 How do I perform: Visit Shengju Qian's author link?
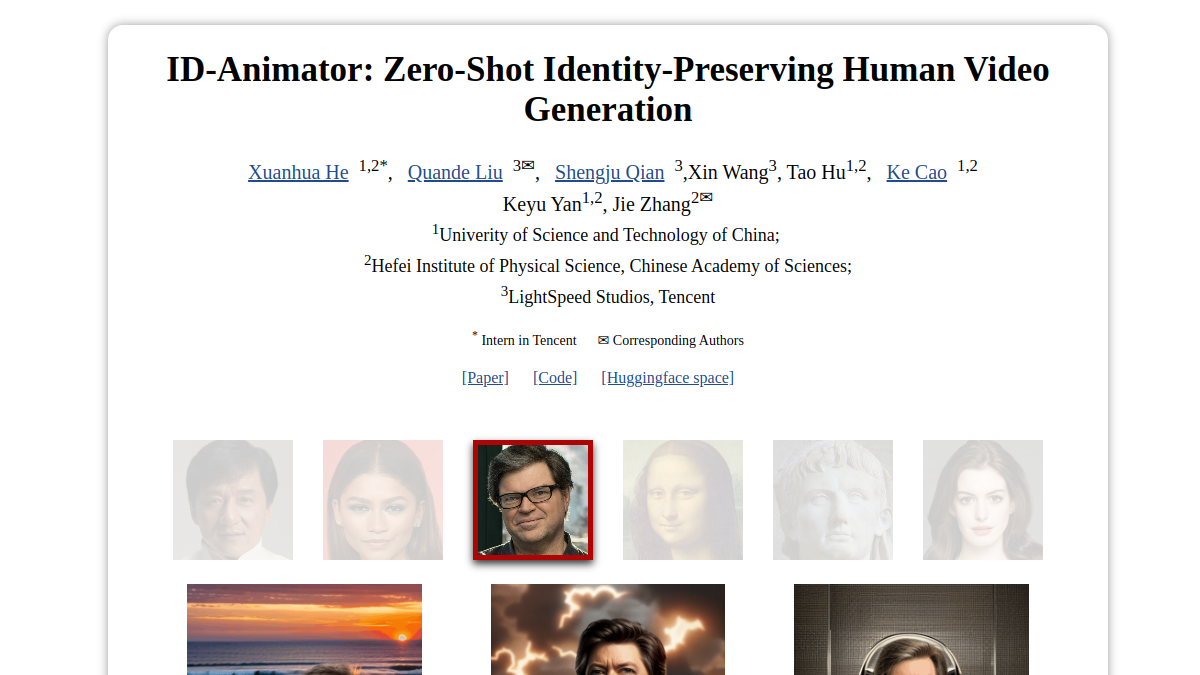pyautogui.click(x=609, y=172)
